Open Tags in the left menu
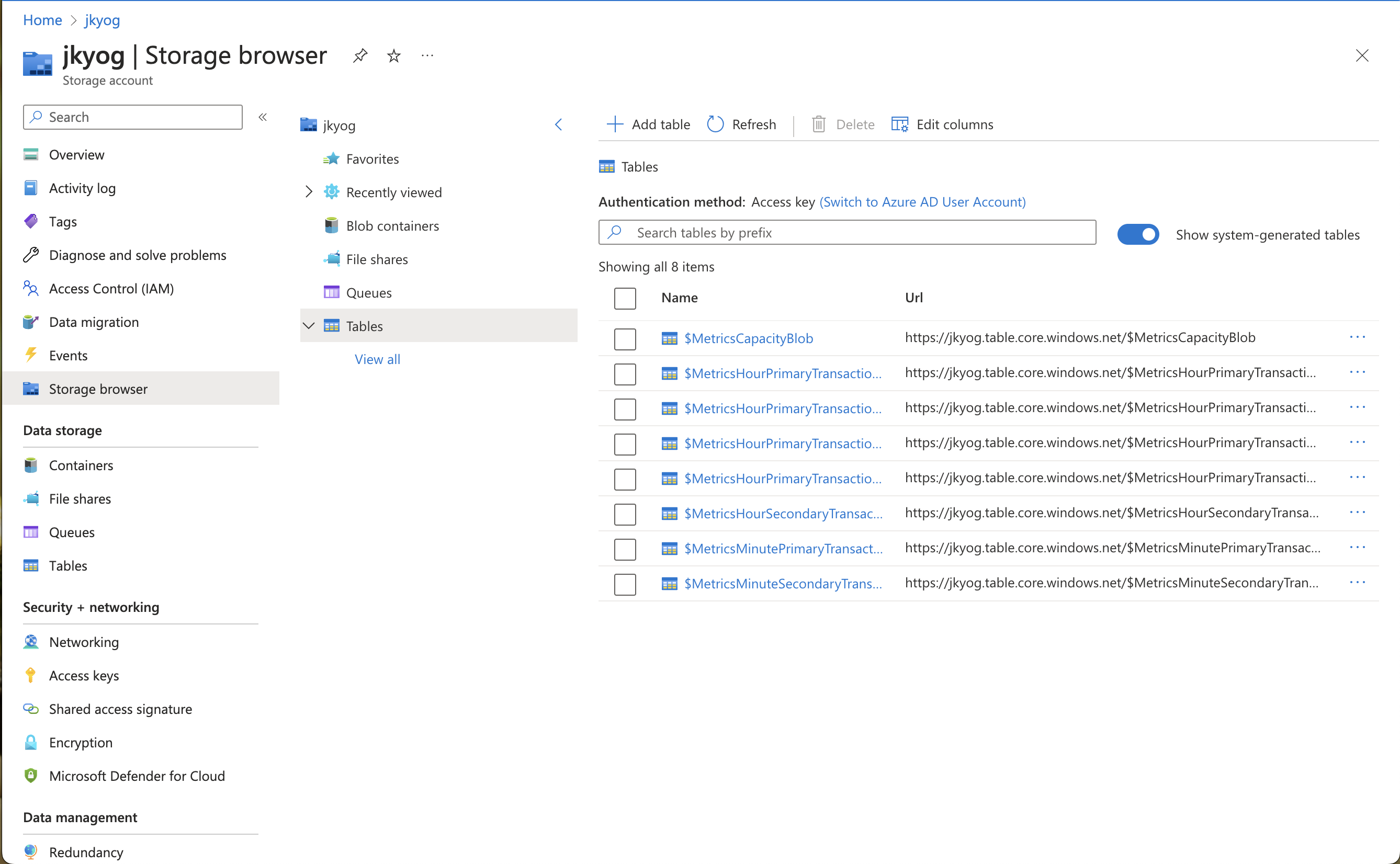 coord(63,221)
